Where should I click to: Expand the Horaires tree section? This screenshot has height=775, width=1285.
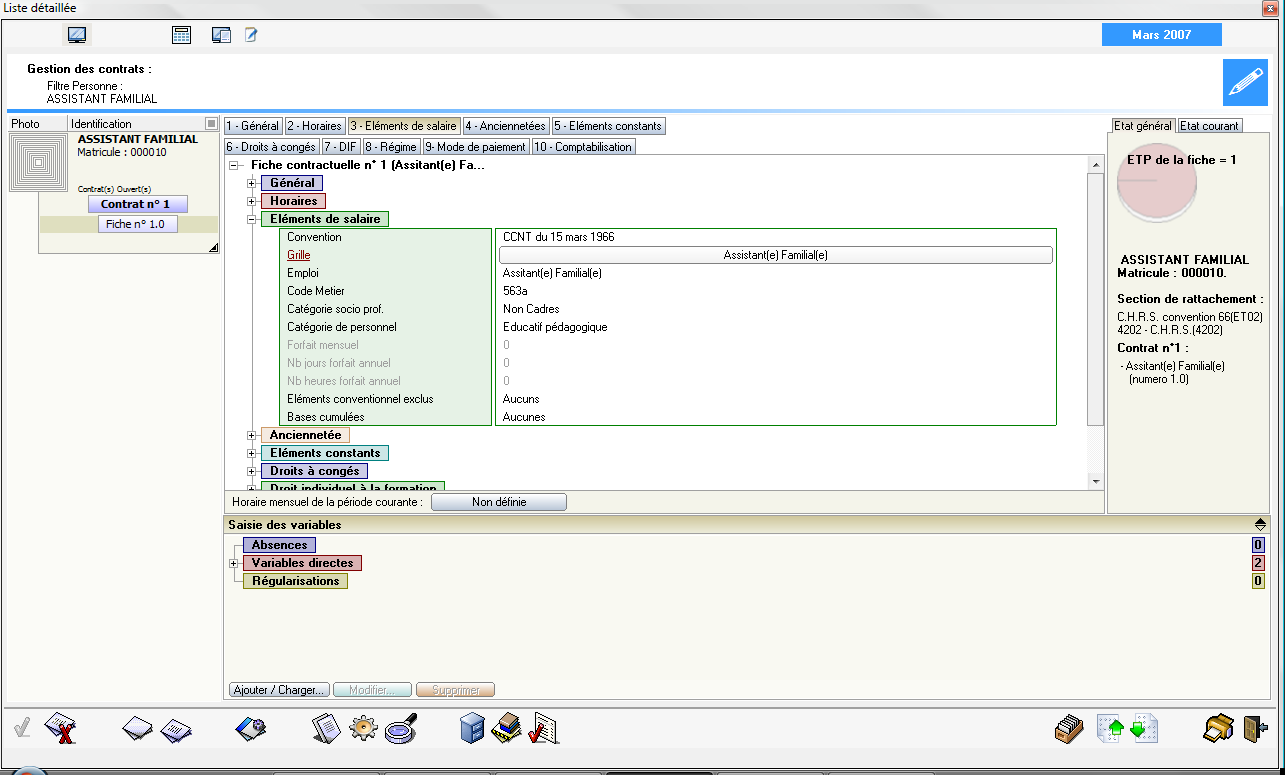coord(252,201)
